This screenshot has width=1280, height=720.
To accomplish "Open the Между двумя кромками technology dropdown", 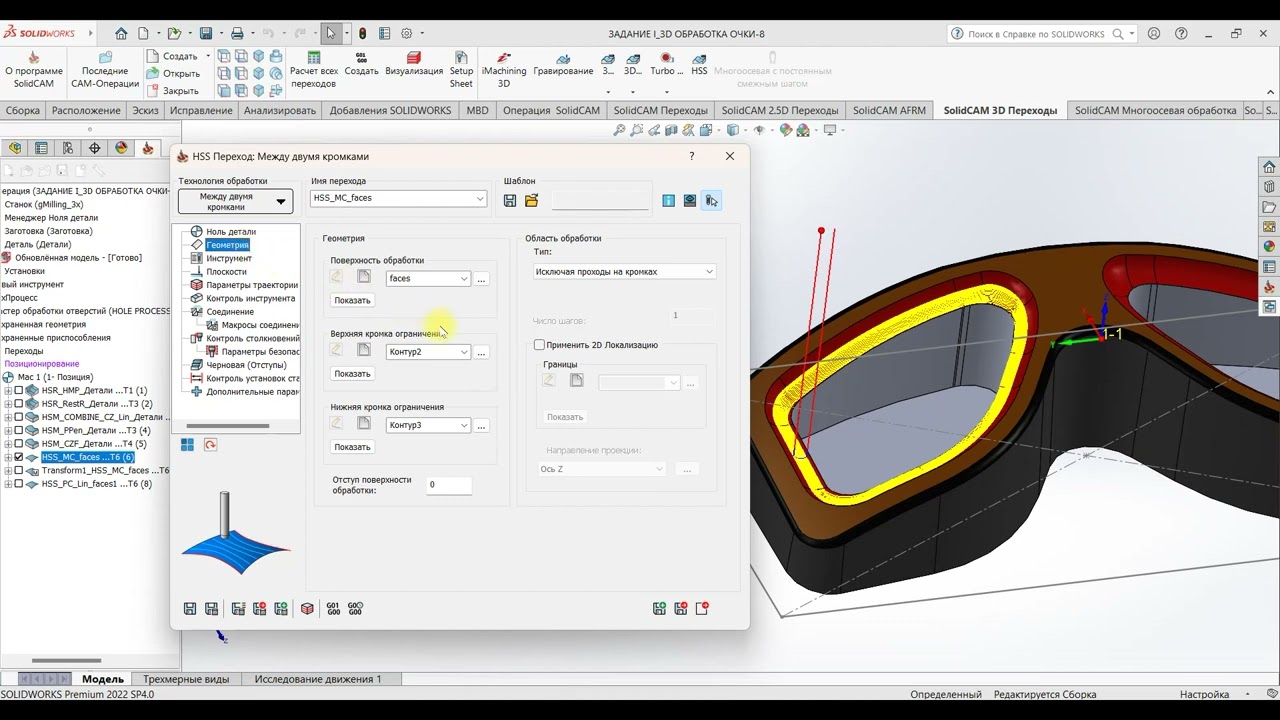I will (x=235, y=201).
